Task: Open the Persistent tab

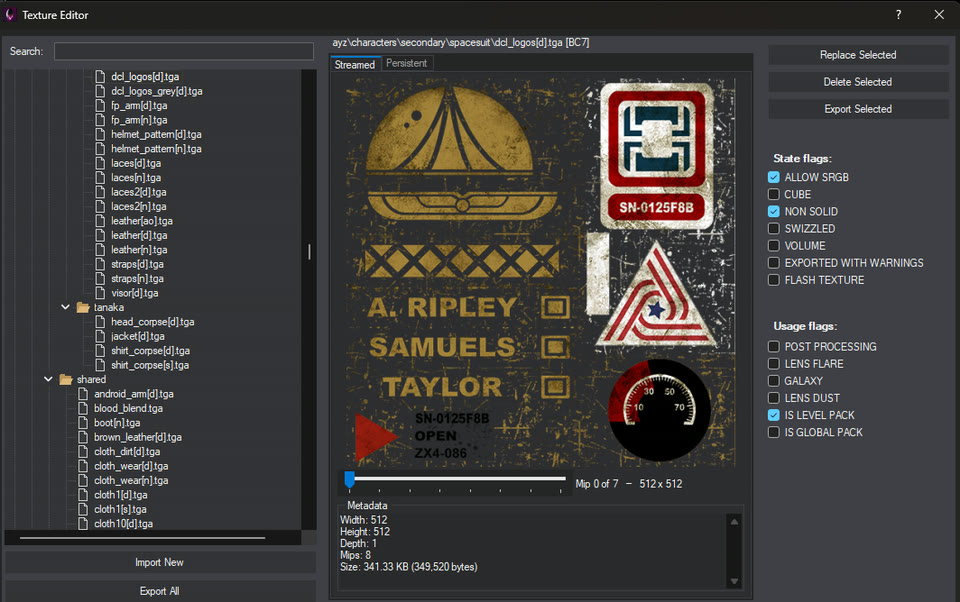Action: pyautogui.click(x=407, y=63)
